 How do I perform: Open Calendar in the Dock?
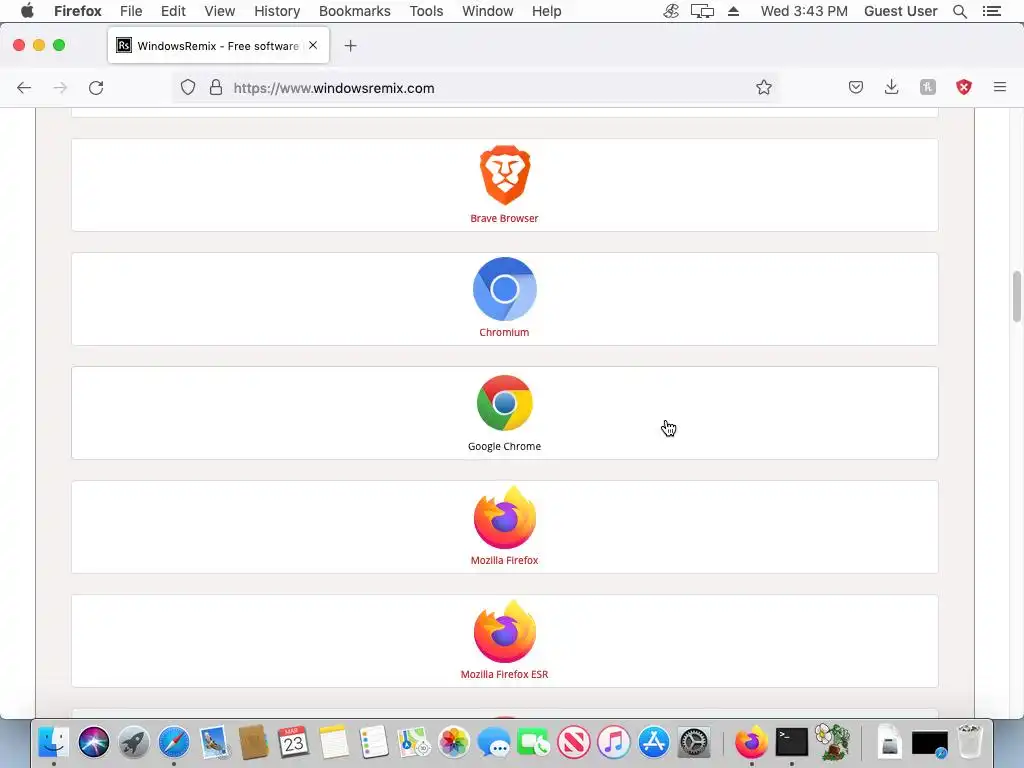(x=293, y=743)
